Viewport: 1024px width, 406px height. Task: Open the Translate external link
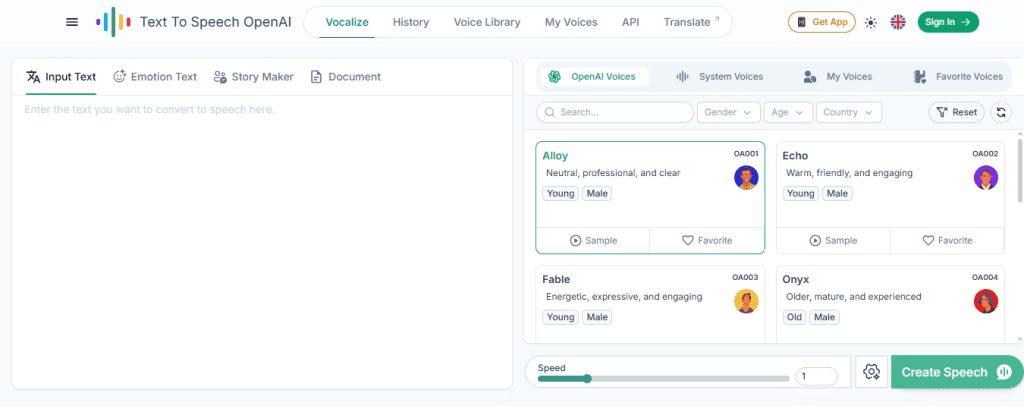(x=692, y=22)
